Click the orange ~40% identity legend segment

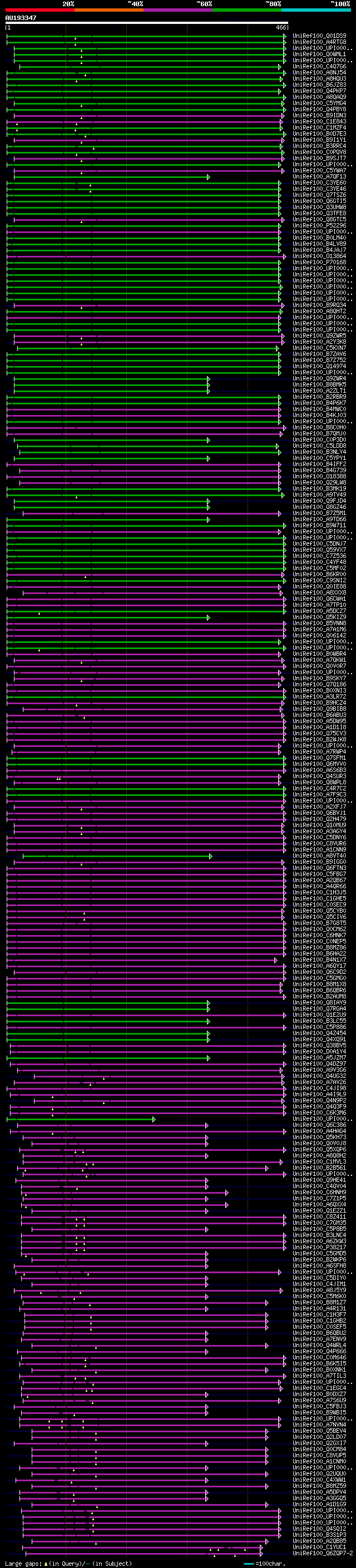pyautogui.click(x=109, y=10)
